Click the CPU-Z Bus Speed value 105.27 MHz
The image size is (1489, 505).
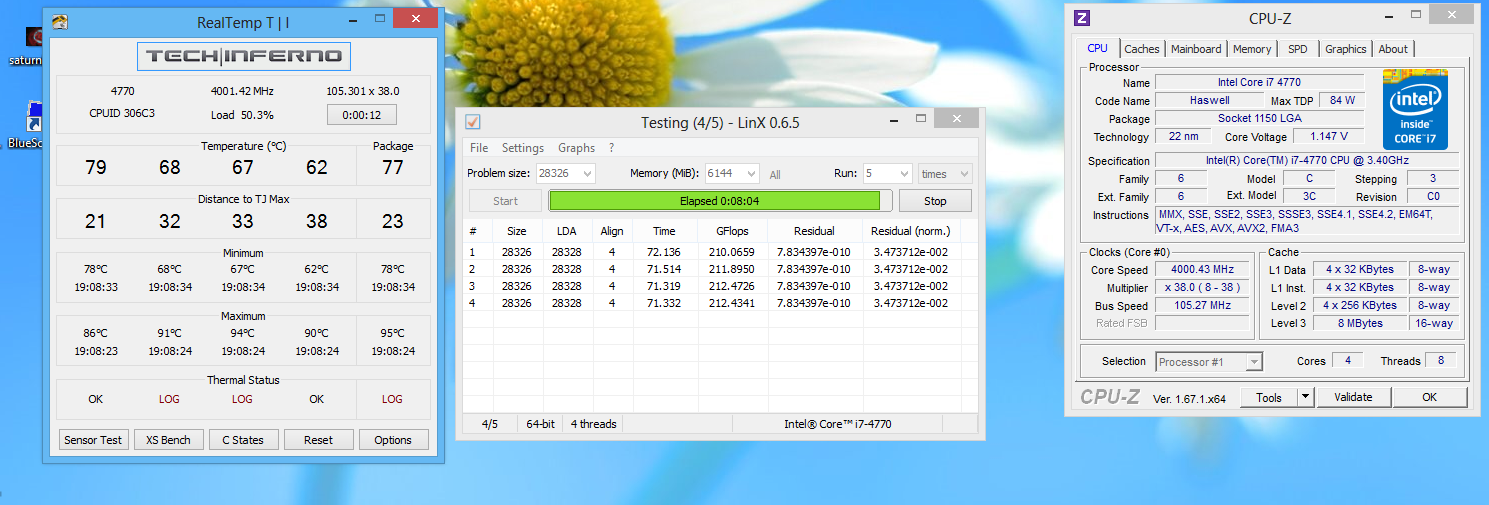(x=1200, y=306)
